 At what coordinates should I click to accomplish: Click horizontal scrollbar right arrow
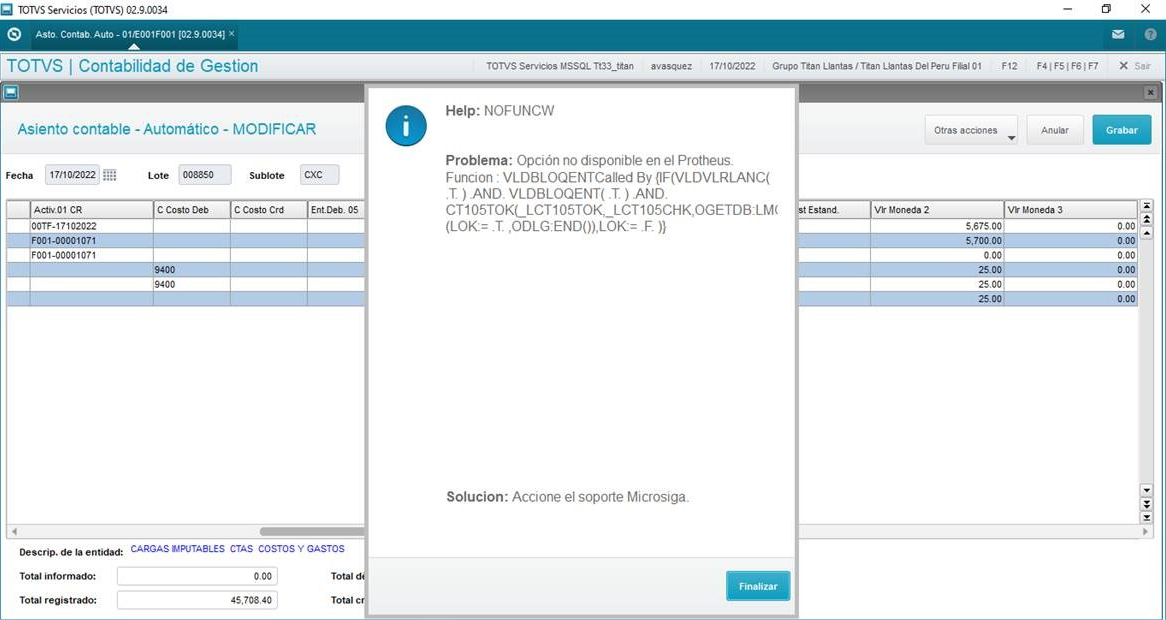coord(1146,532)
